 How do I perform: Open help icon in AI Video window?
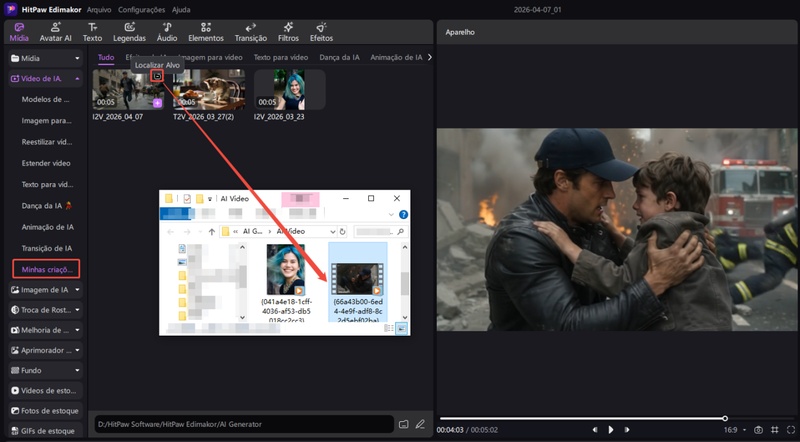403,214
